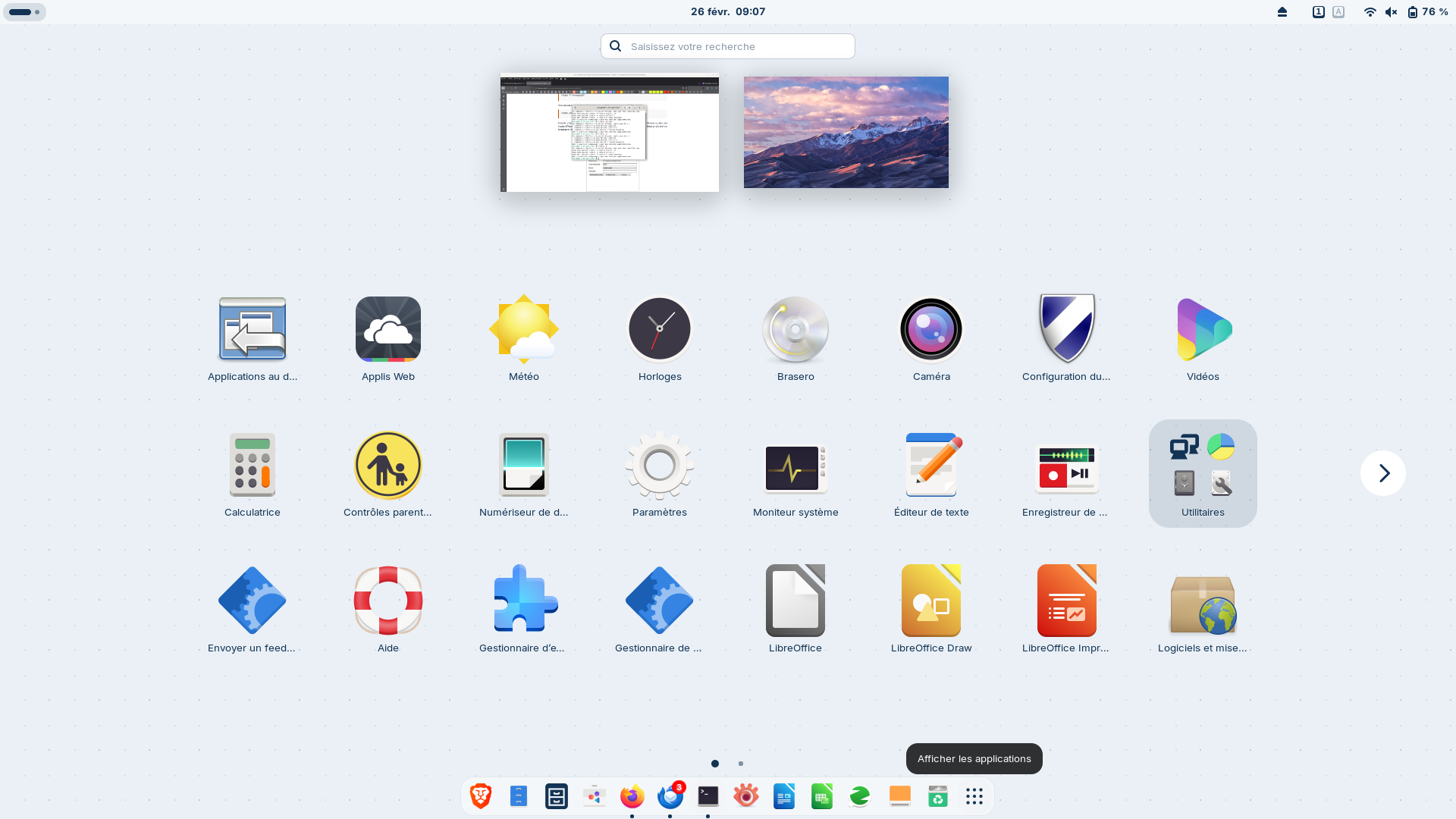Click the workspace indicator pill top-left
1456x819 pixels.
(24, 12)
